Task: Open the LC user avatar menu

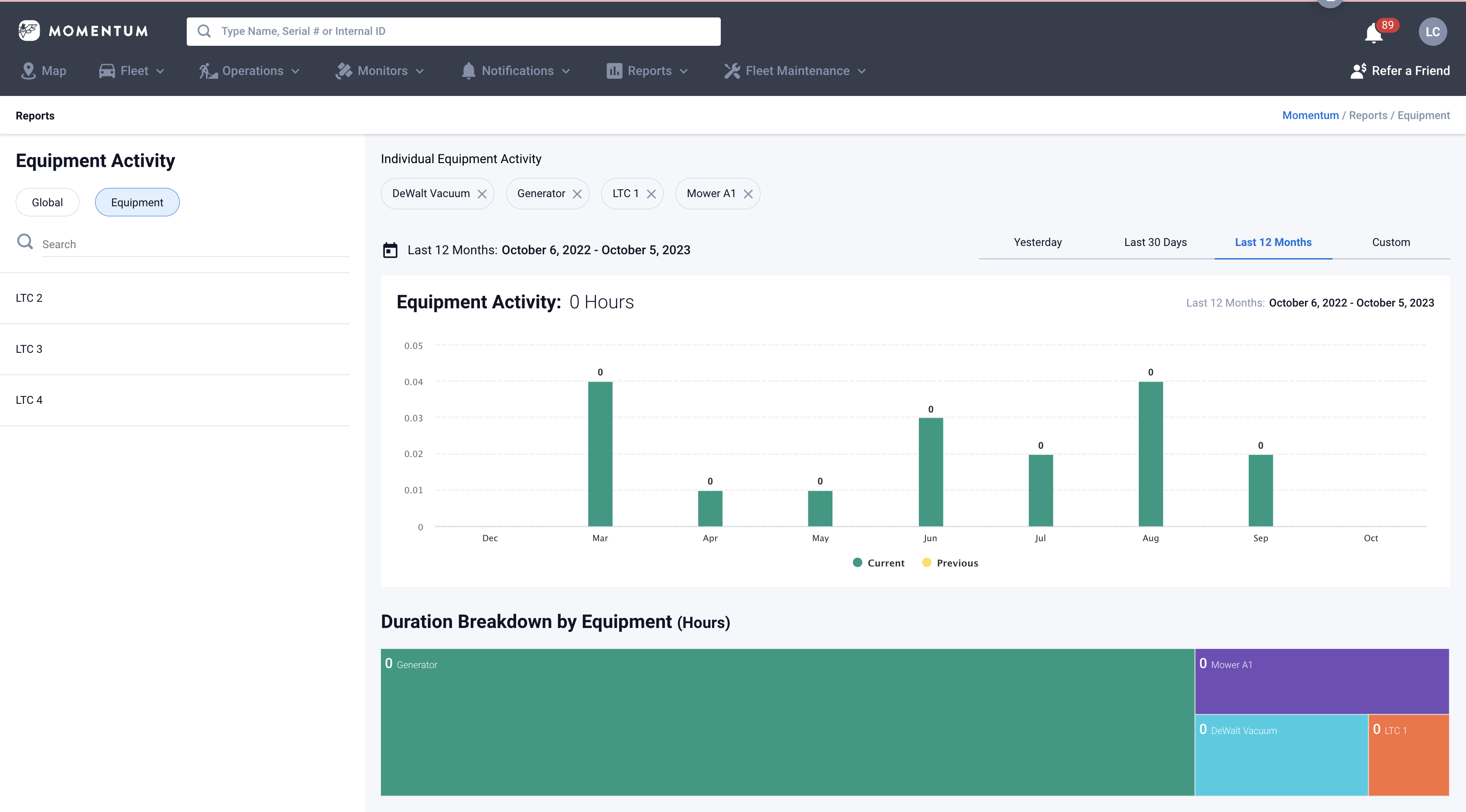Action: (1432, 32)
